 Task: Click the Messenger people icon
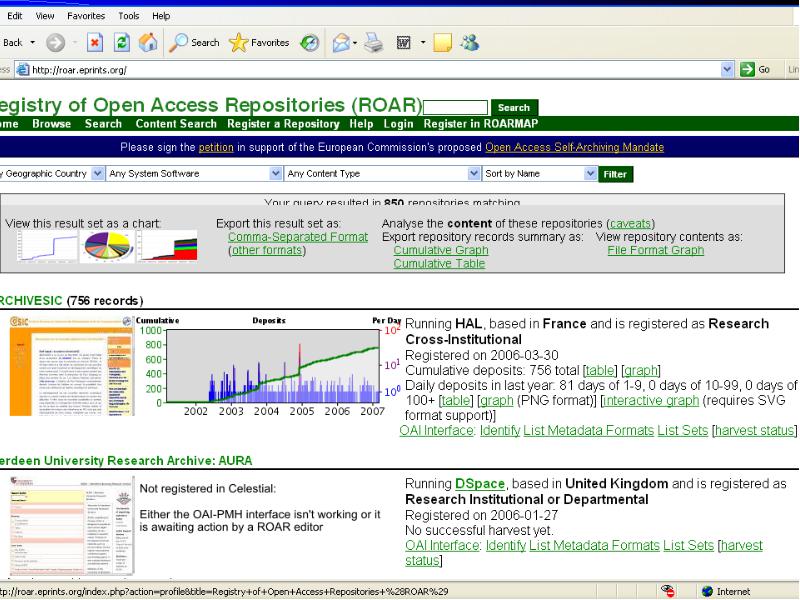tap(469, 42)
